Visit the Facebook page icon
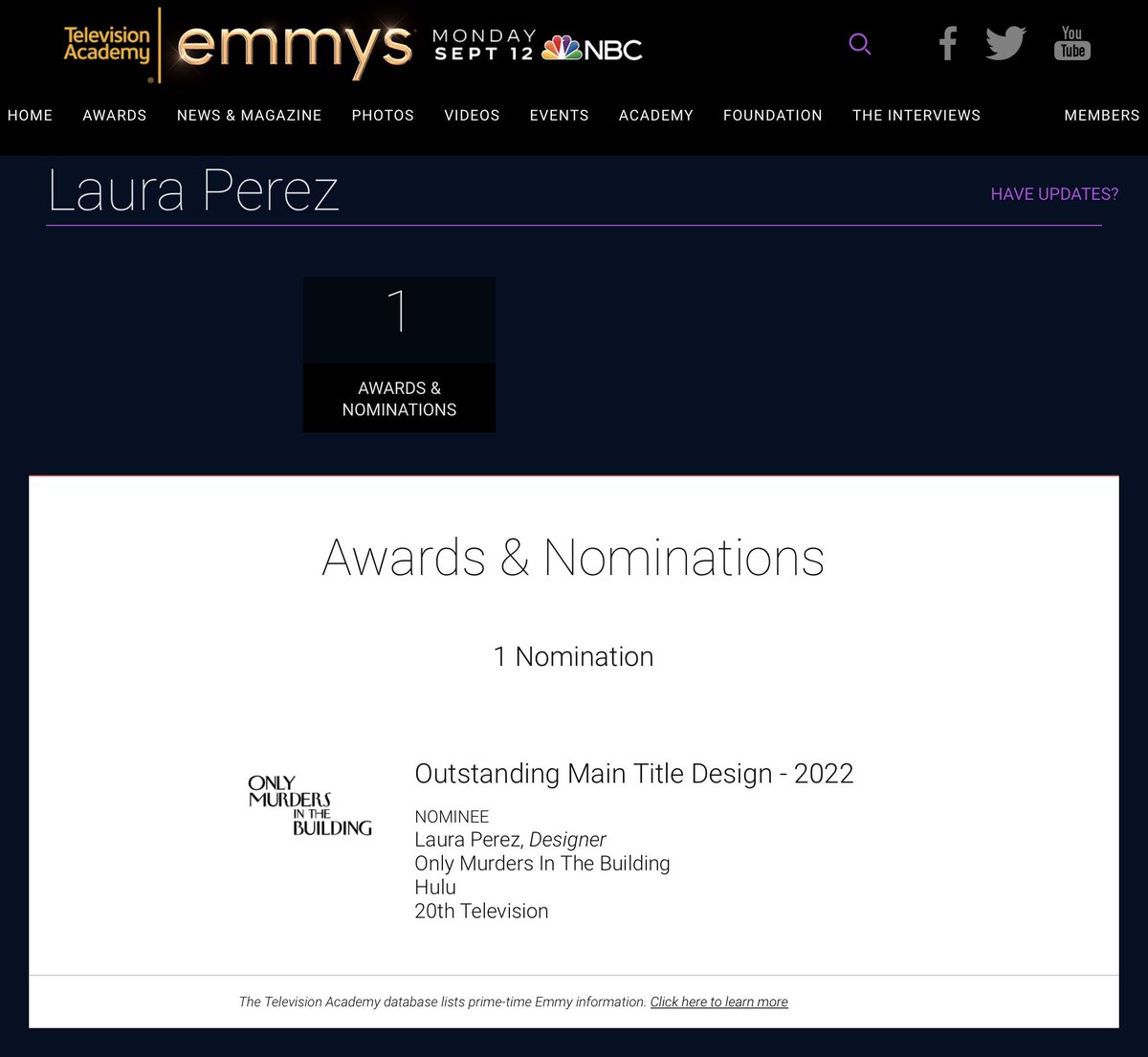Viewport: 1148px width, 1057px height. (947, 43)
